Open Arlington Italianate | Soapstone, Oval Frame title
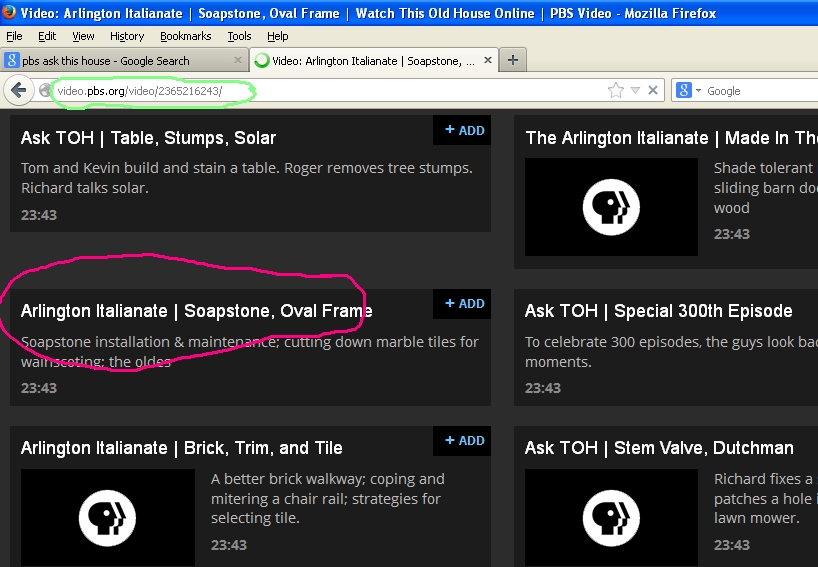Image resolution: width=818 pixels, height=567 pixels. pos(197,311)
